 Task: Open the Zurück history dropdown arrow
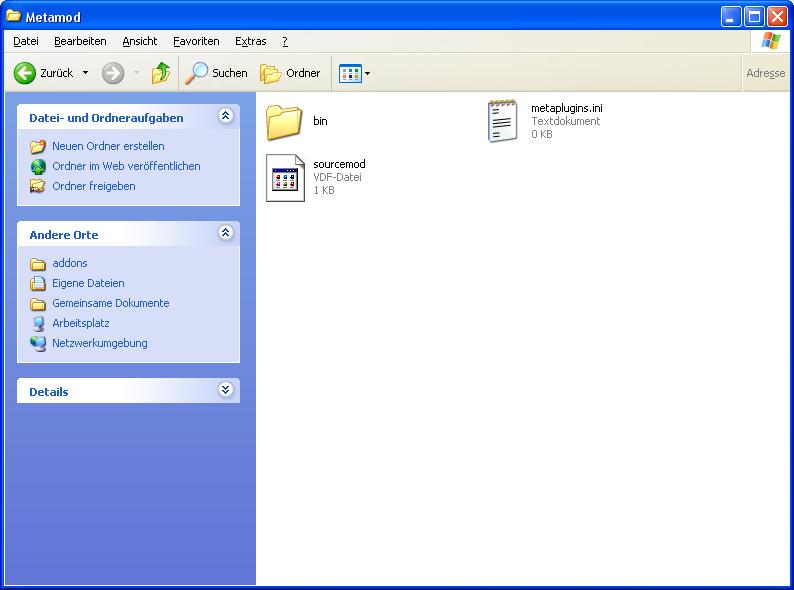[86, 73]
